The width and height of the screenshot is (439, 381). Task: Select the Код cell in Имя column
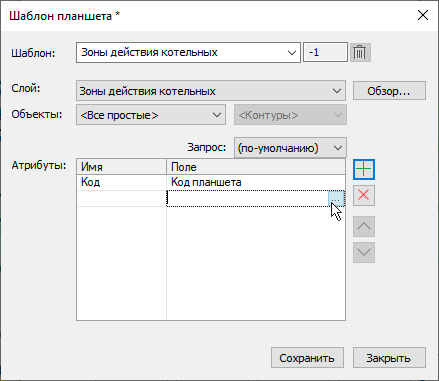pos(121,182)
